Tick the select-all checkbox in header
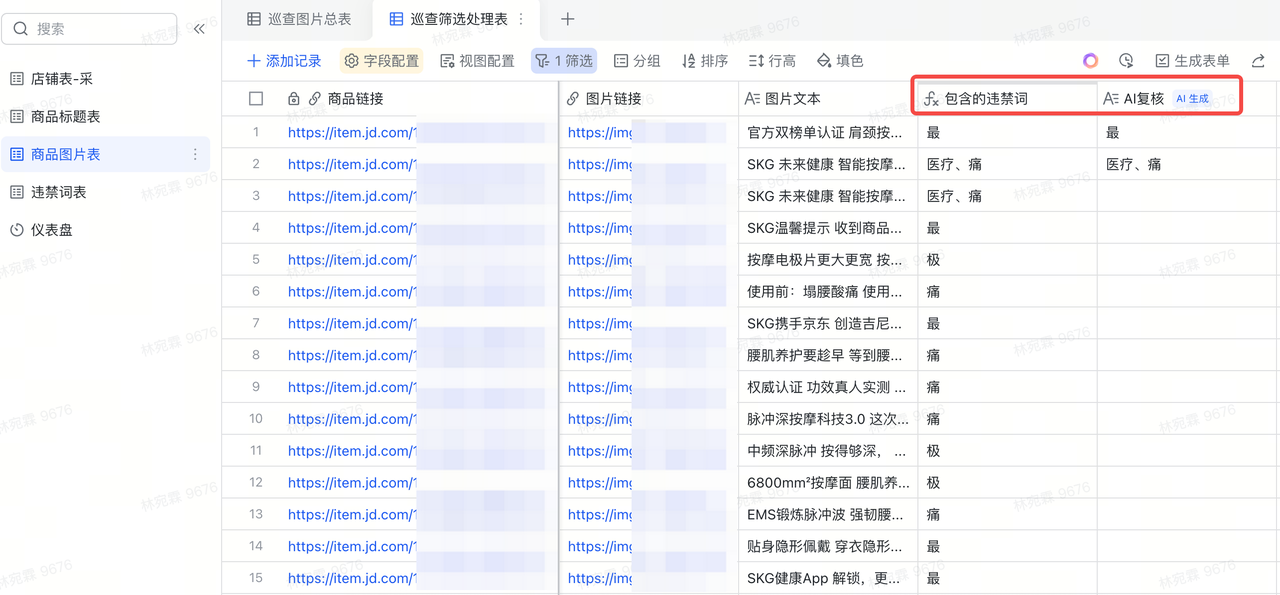The width and height of the screenshot is (1280, 595). pos(256,99)
